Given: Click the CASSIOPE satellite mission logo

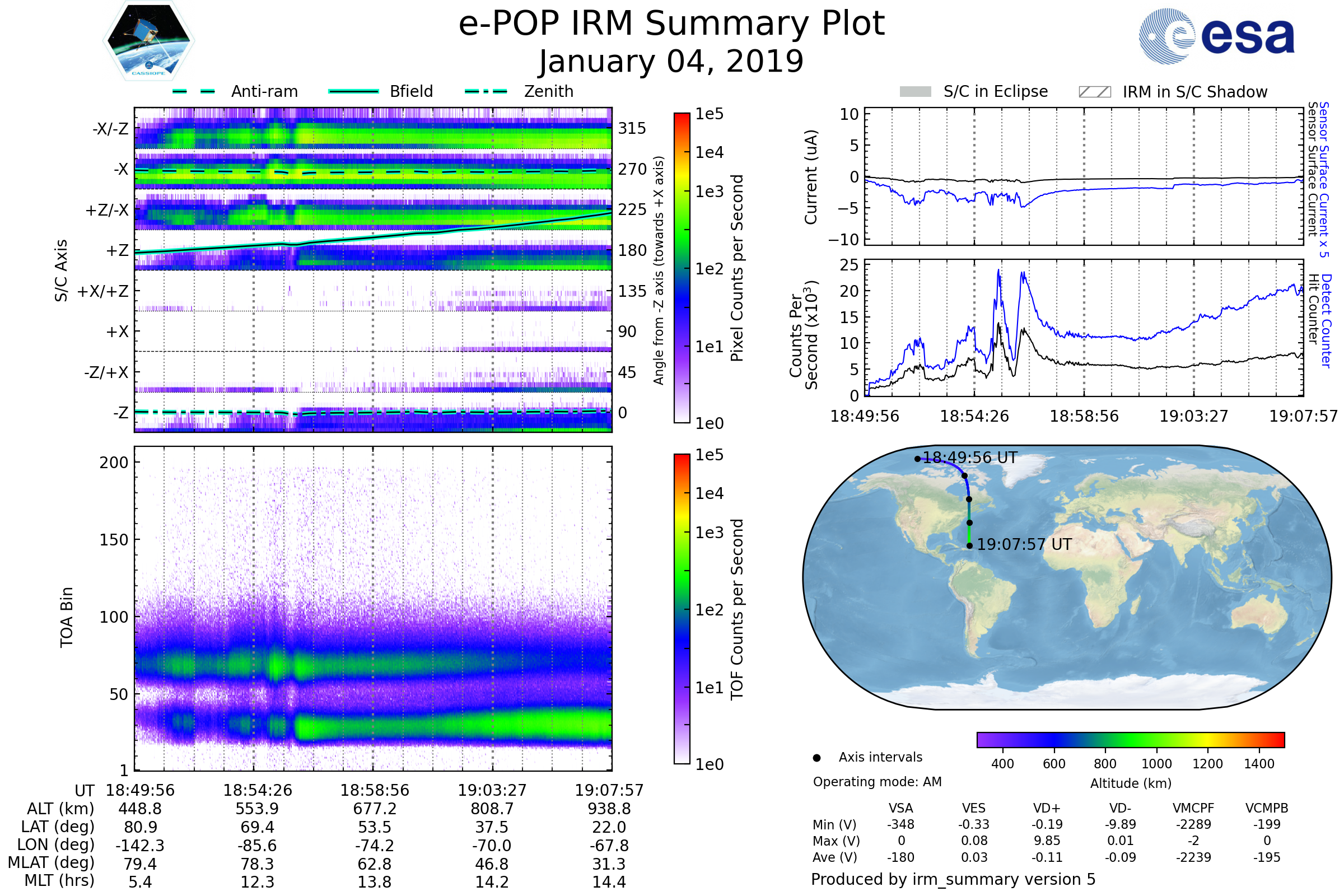Looking at the screenshot, I should 148,41.
